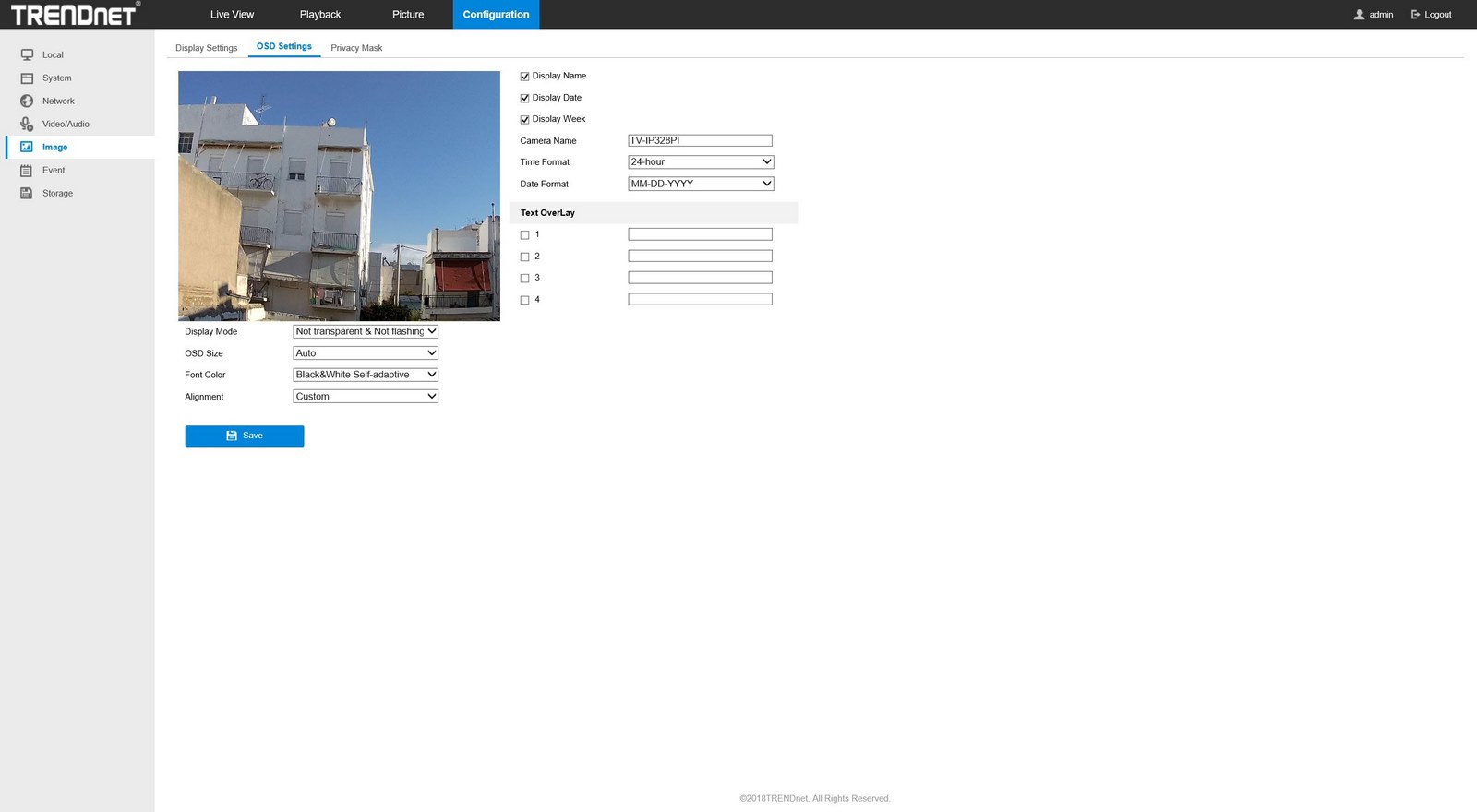Click Text Overlay 2 input field

[700, 256]
